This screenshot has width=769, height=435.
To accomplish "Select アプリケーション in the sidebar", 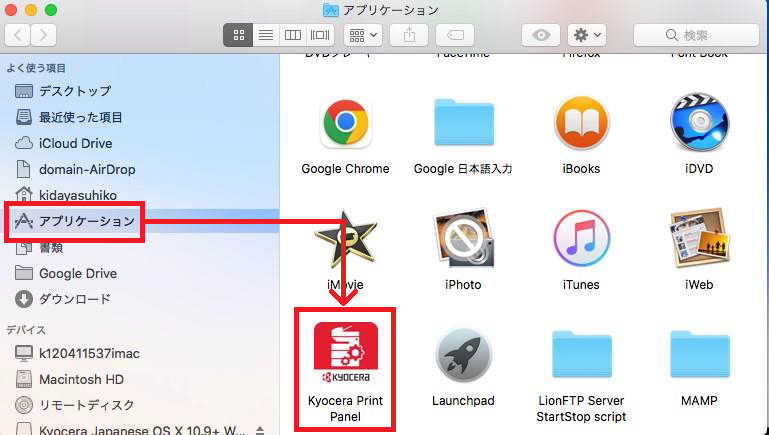I will pyautogui.click(x=86, y=221).
